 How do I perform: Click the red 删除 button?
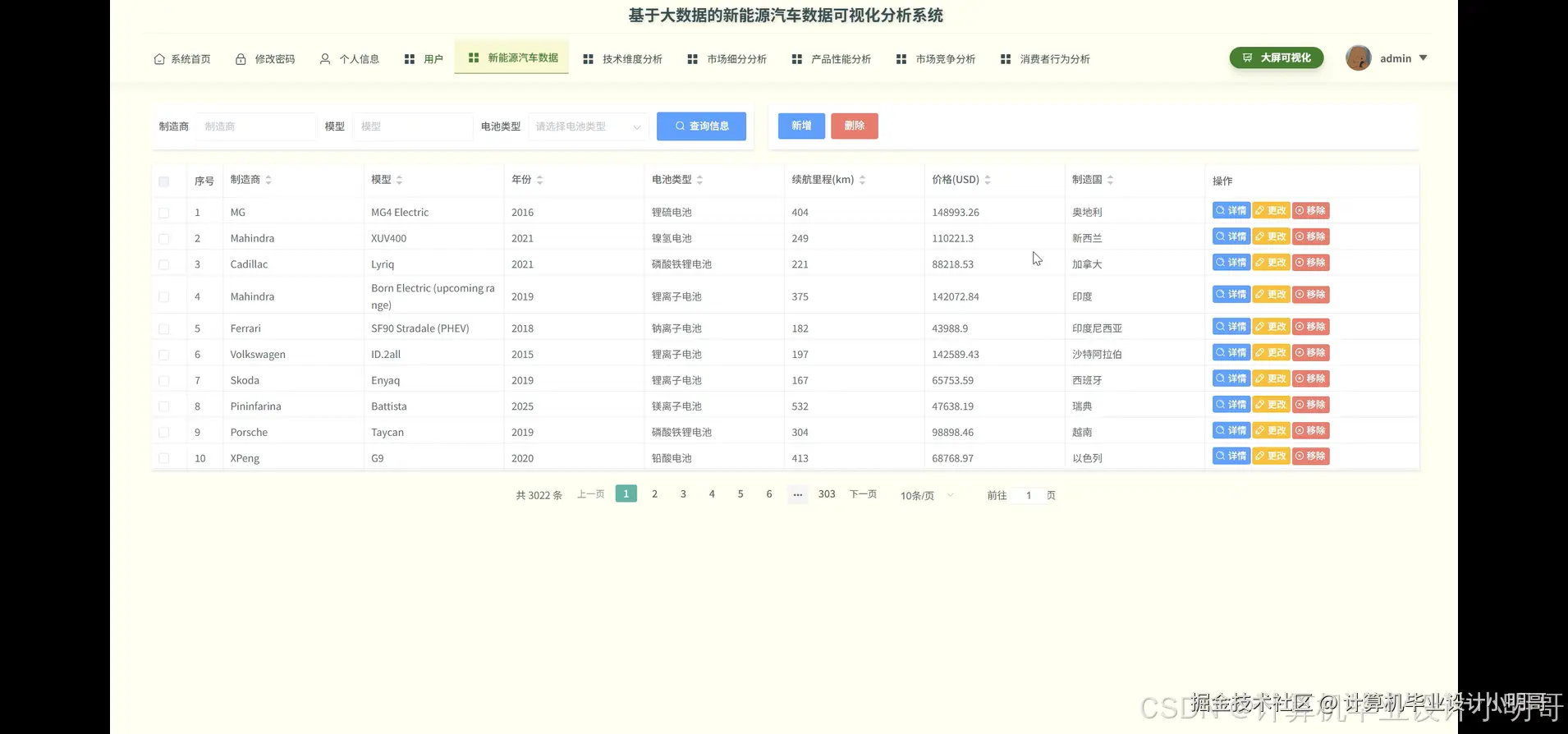click(855, 126)
